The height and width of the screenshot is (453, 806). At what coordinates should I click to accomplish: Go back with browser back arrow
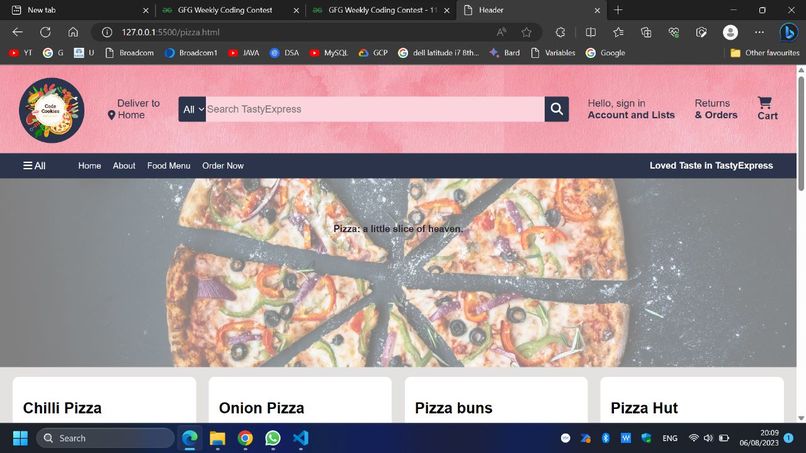click(x=17, y=32)
